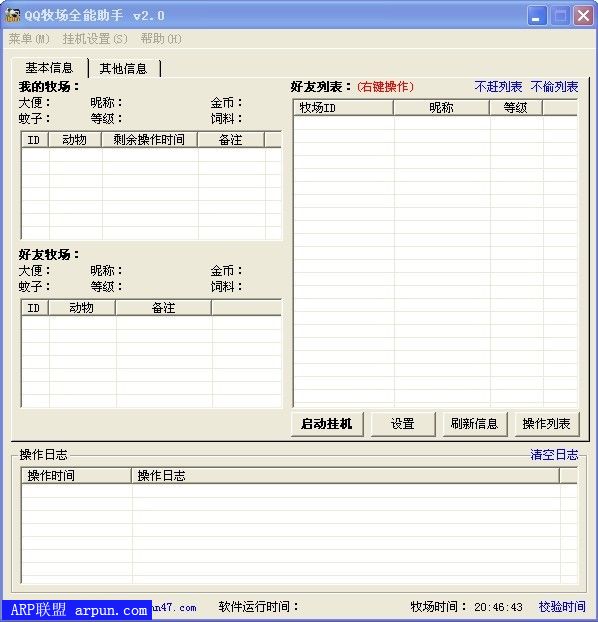The width and height of the screenshot is (598, 622).
Task: Click the 设置 button
Action: [x=403, y=424]
